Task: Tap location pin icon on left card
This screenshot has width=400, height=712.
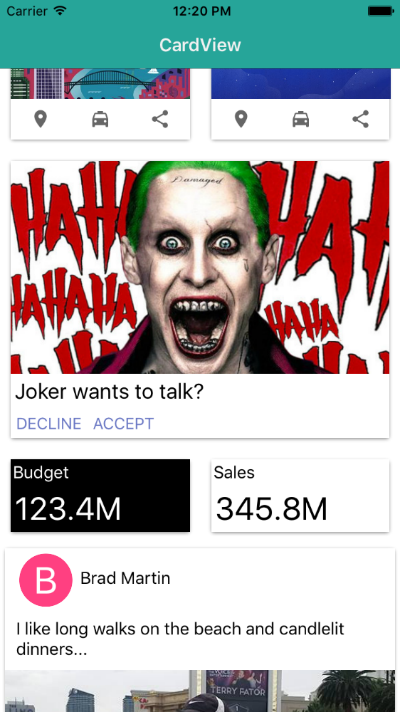Action: 41,119
